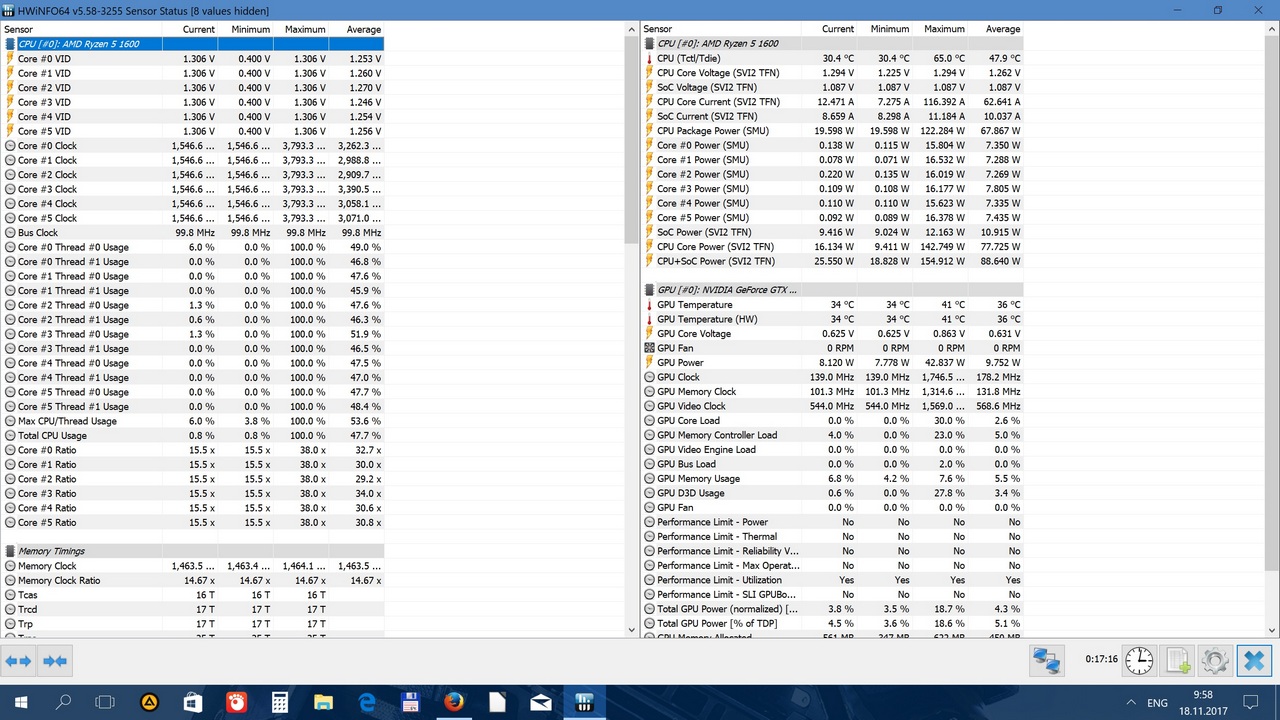Select the Max CPU/Thread Usage row

193,421
